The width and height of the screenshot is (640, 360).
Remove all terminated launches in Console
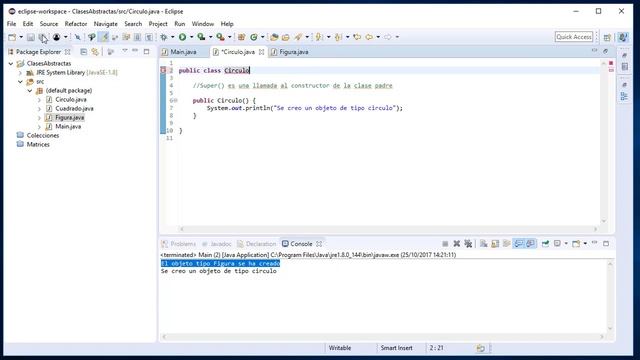468,244
